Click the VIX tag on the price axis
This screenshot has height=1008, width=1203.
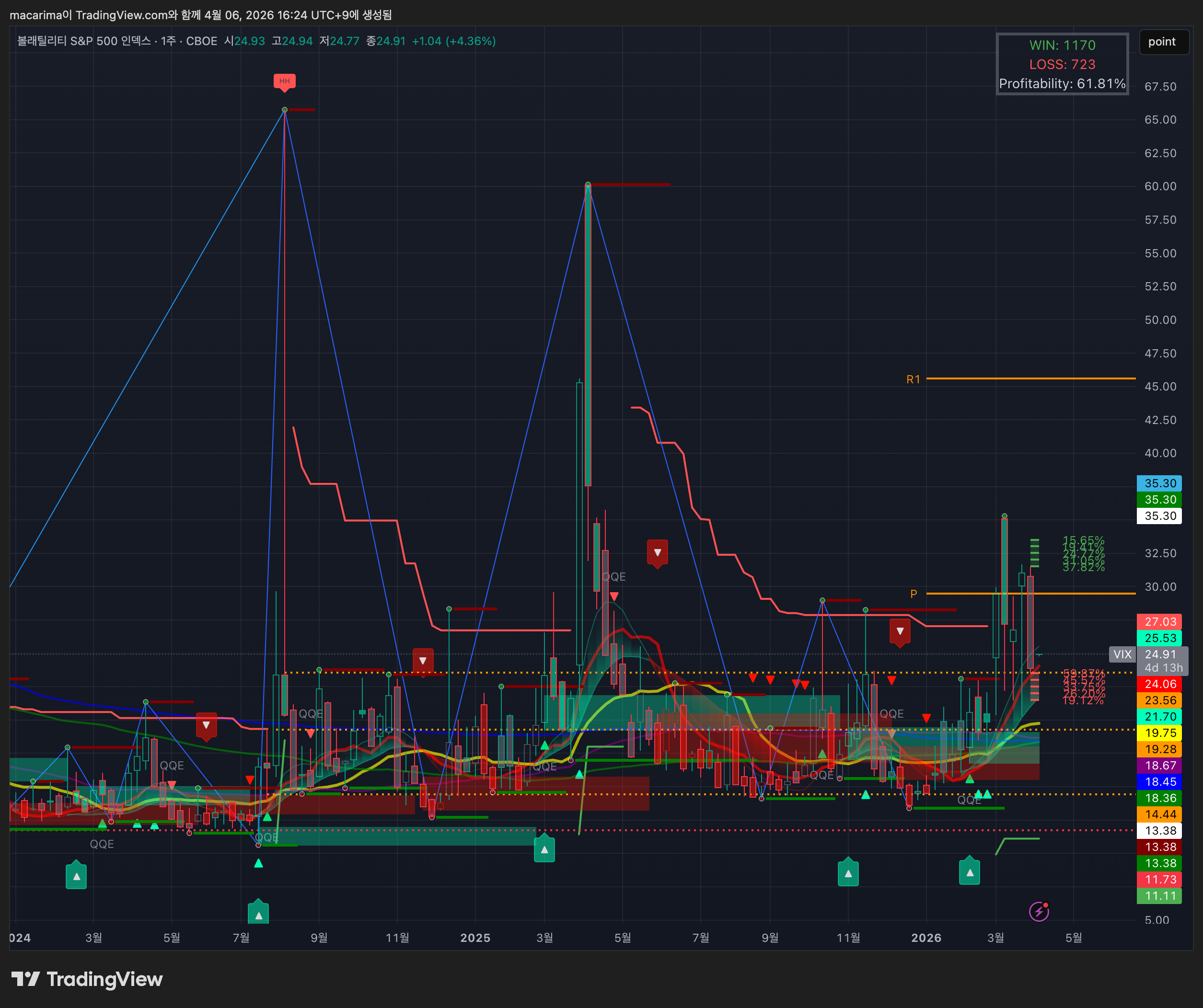point(1122,654)
